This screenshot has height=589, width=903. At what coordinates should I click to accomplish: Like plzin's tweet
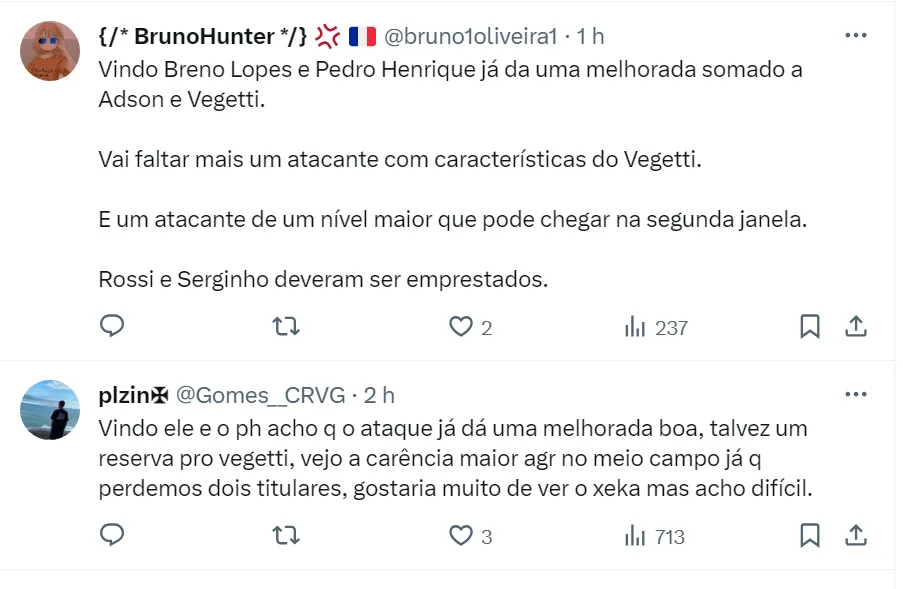460,536
